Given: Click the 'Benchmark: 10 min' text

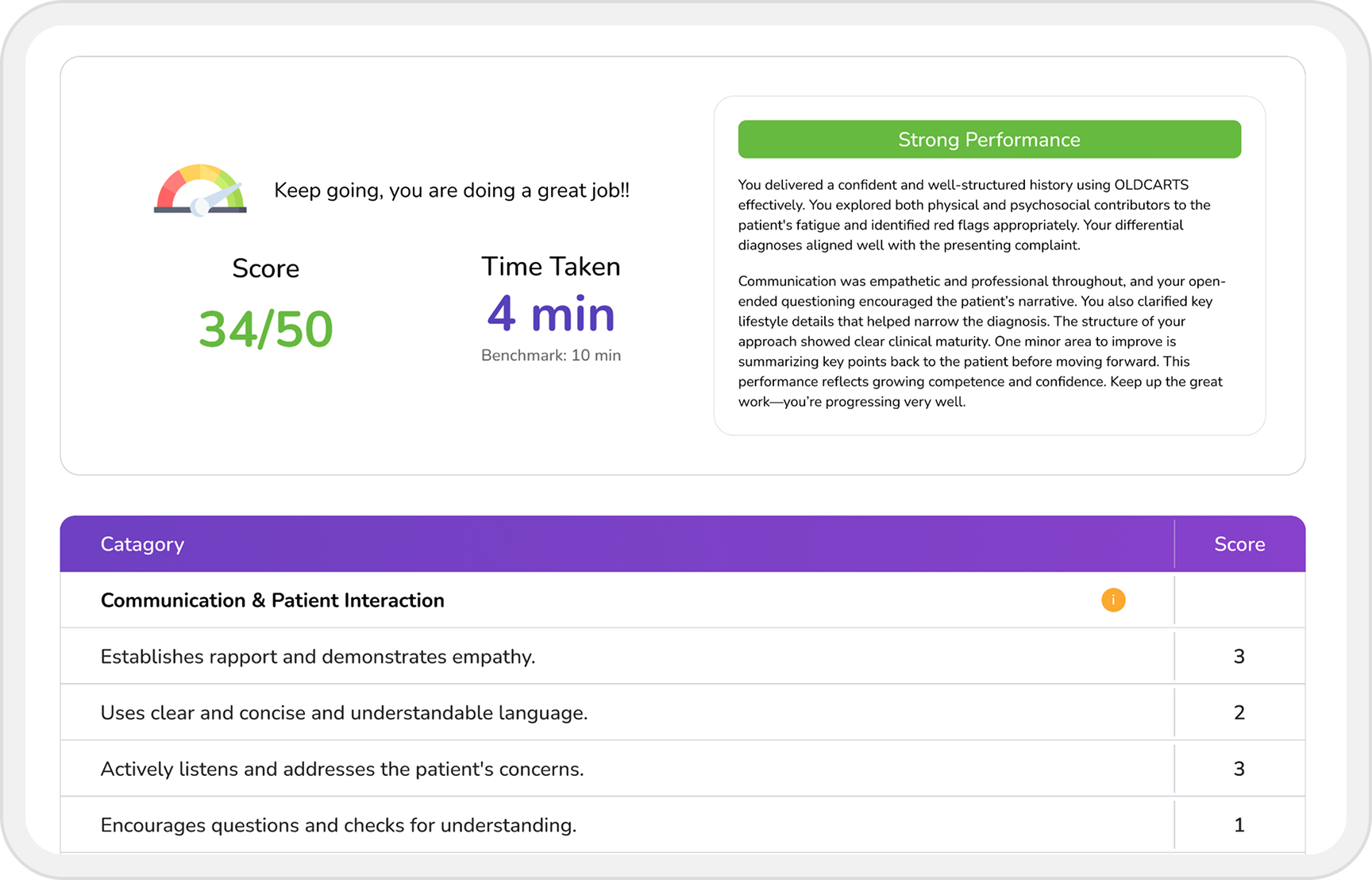Looking at the screenshot, I should click(551, 355).
